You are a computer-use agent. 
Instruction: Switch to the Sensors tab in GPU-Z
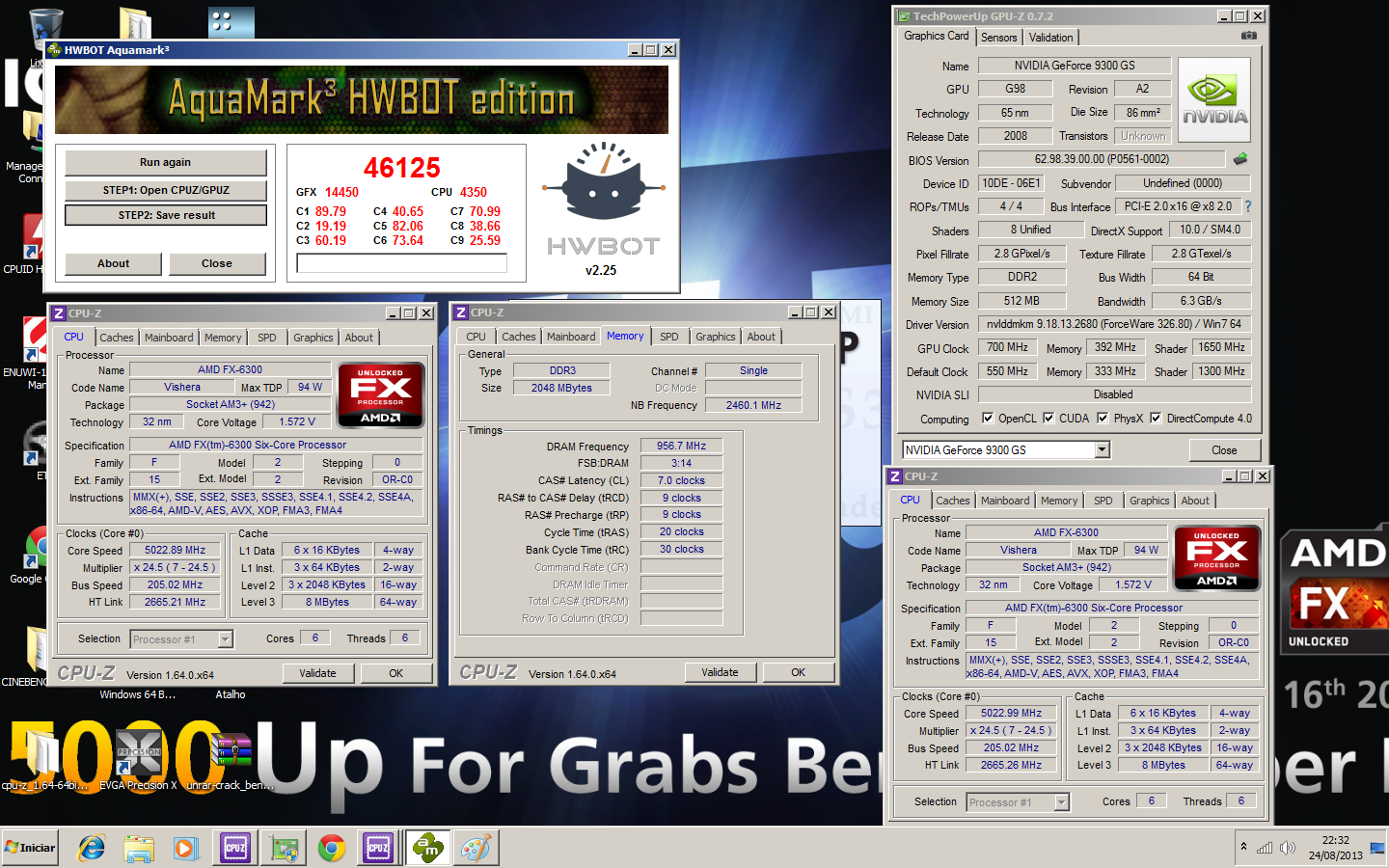click(x=998, y=38)
